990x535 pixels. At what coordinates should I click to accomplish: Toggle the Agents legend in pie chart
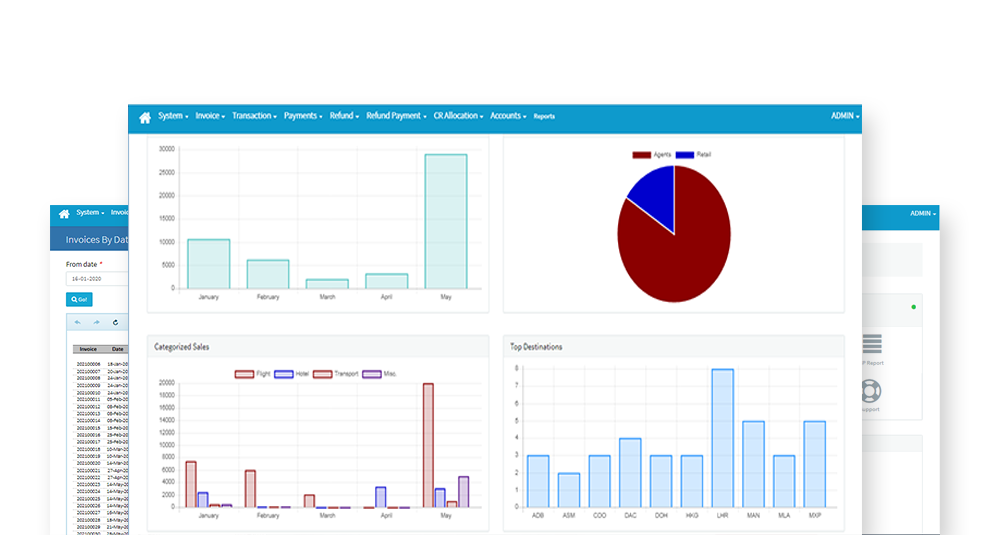[x=652, y=155]
